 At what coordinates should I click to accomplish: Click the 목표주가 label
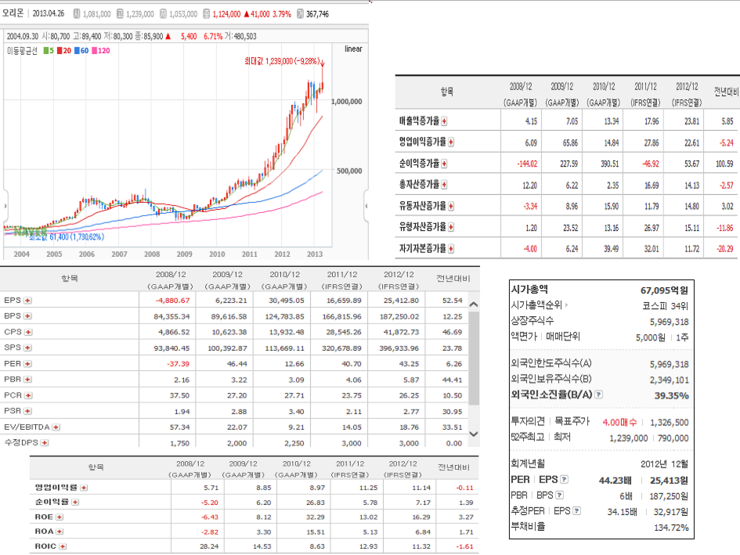pyautogui.click(x=572, y=421)
